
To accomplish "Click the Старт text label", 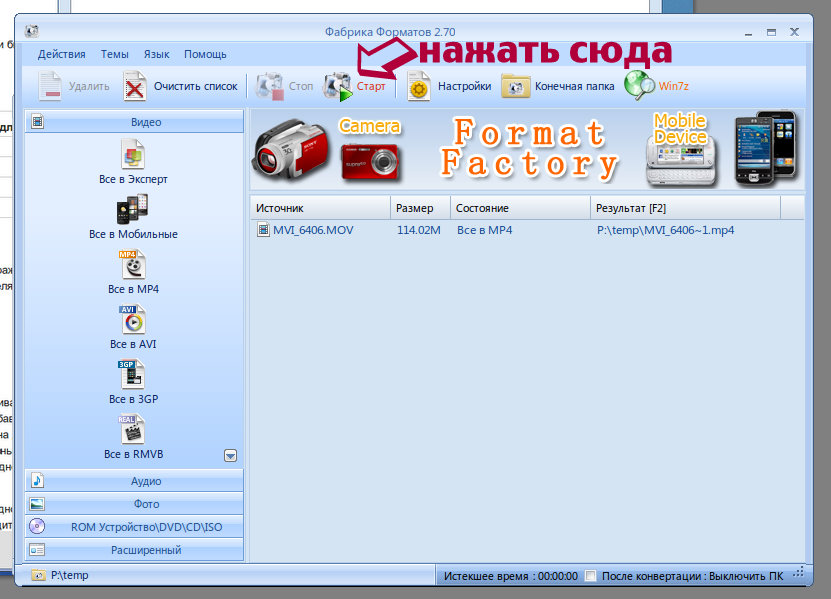I will click(x=370, y=86).
